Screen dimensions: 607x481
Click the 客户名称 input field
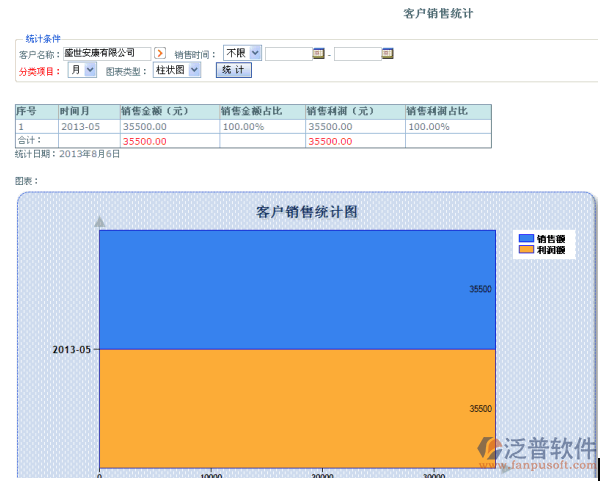[x=106, y=53]
